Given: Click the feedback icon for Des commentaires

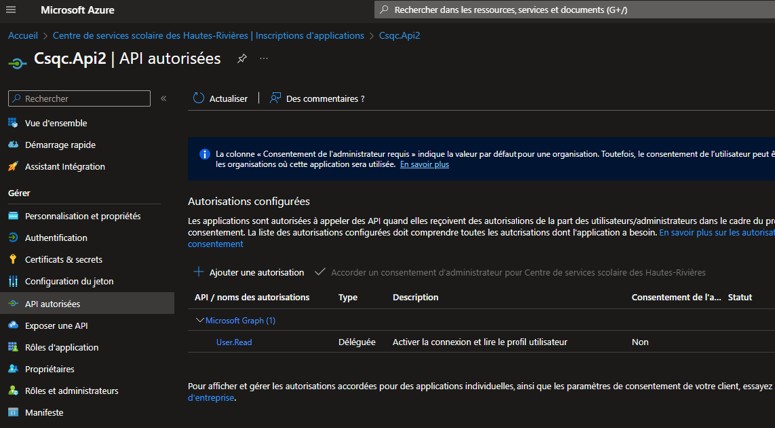Looking at the screenshot, I should (275, 98).
